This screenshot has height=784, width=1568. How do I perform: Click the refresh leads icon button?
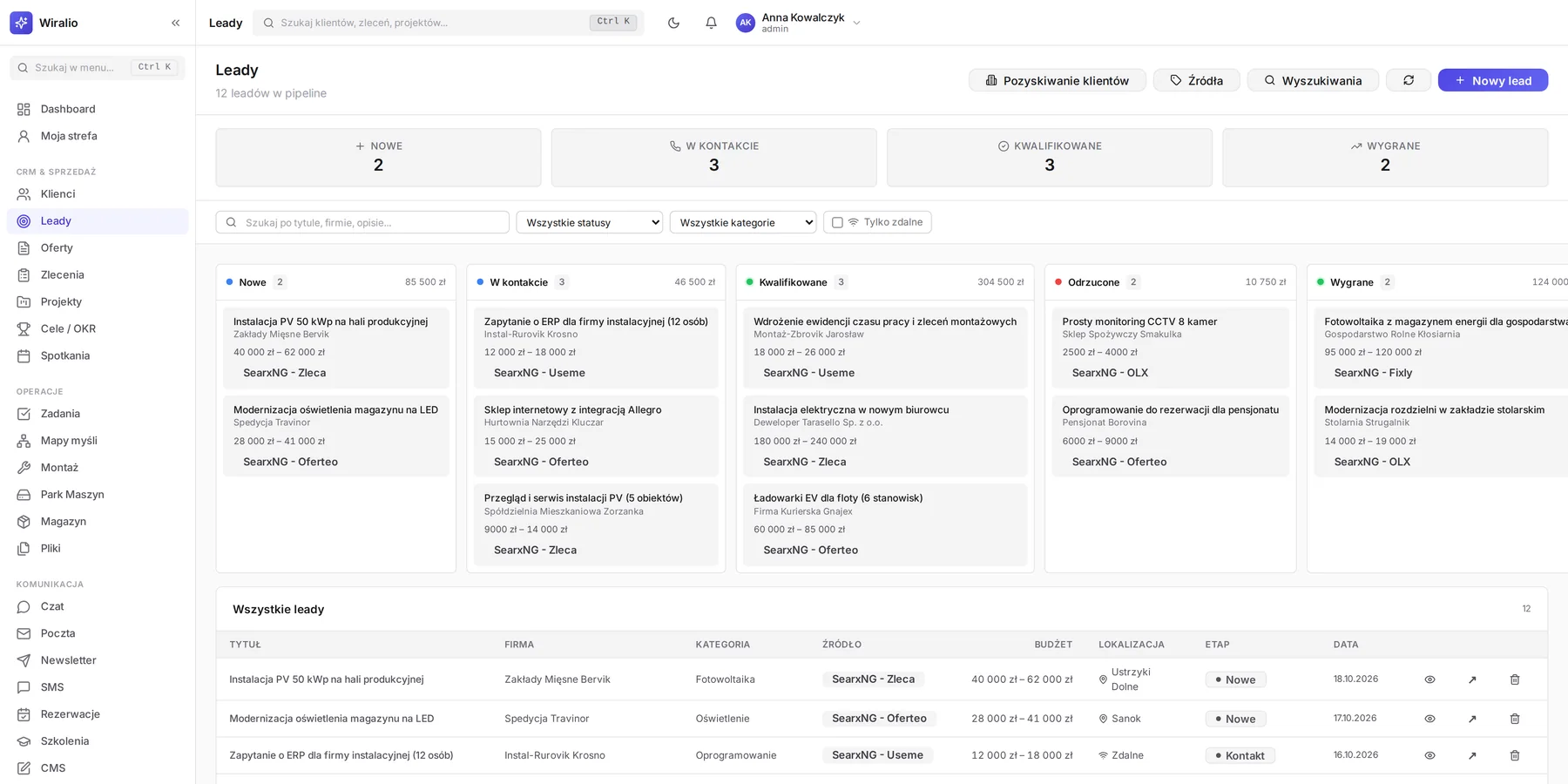click(1409, 80)
